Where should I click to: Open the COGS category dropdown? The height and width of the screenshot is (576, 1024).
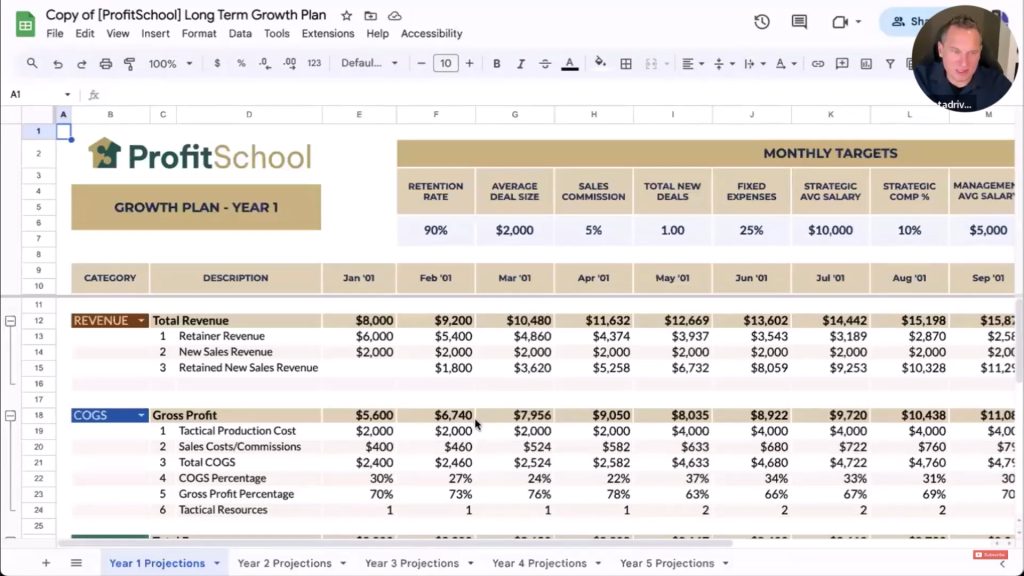coord(141,415)
